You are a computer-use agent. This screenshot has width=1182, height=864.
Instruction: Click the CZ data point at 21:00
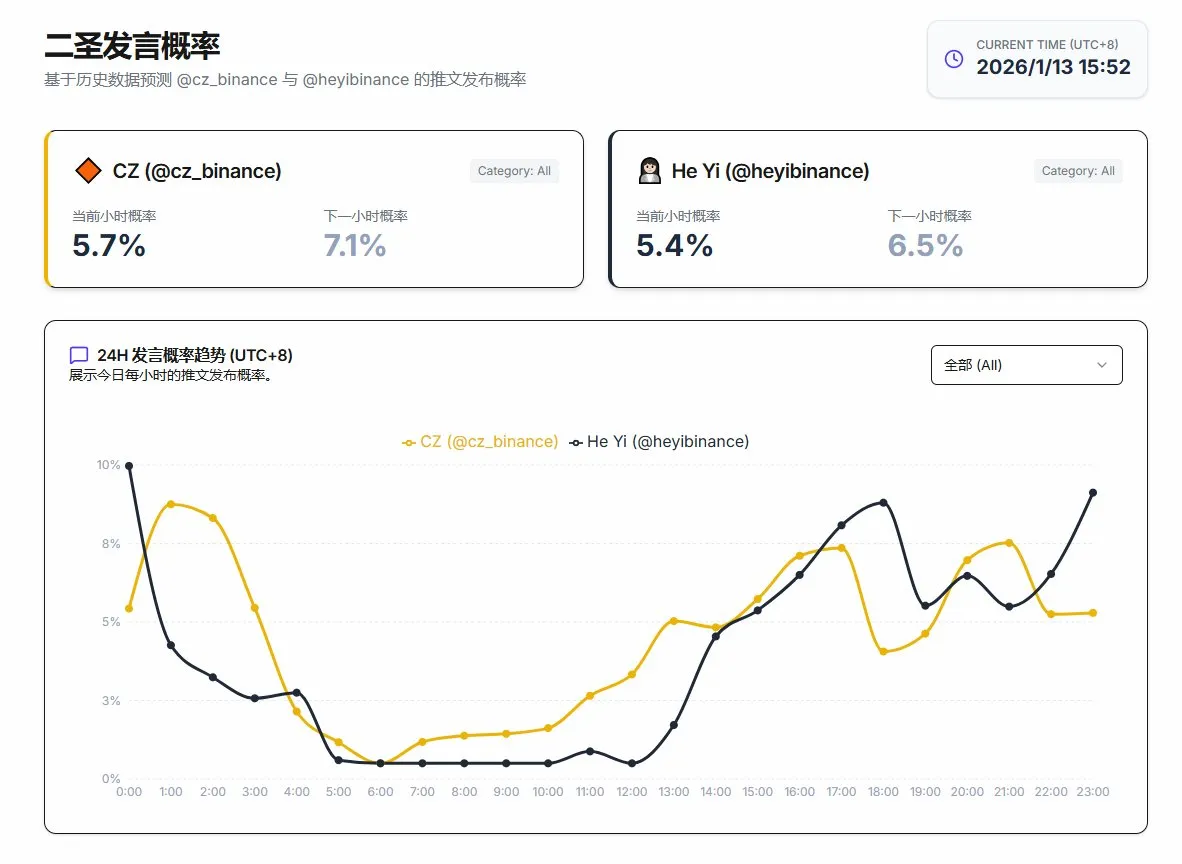point(1009,543)
